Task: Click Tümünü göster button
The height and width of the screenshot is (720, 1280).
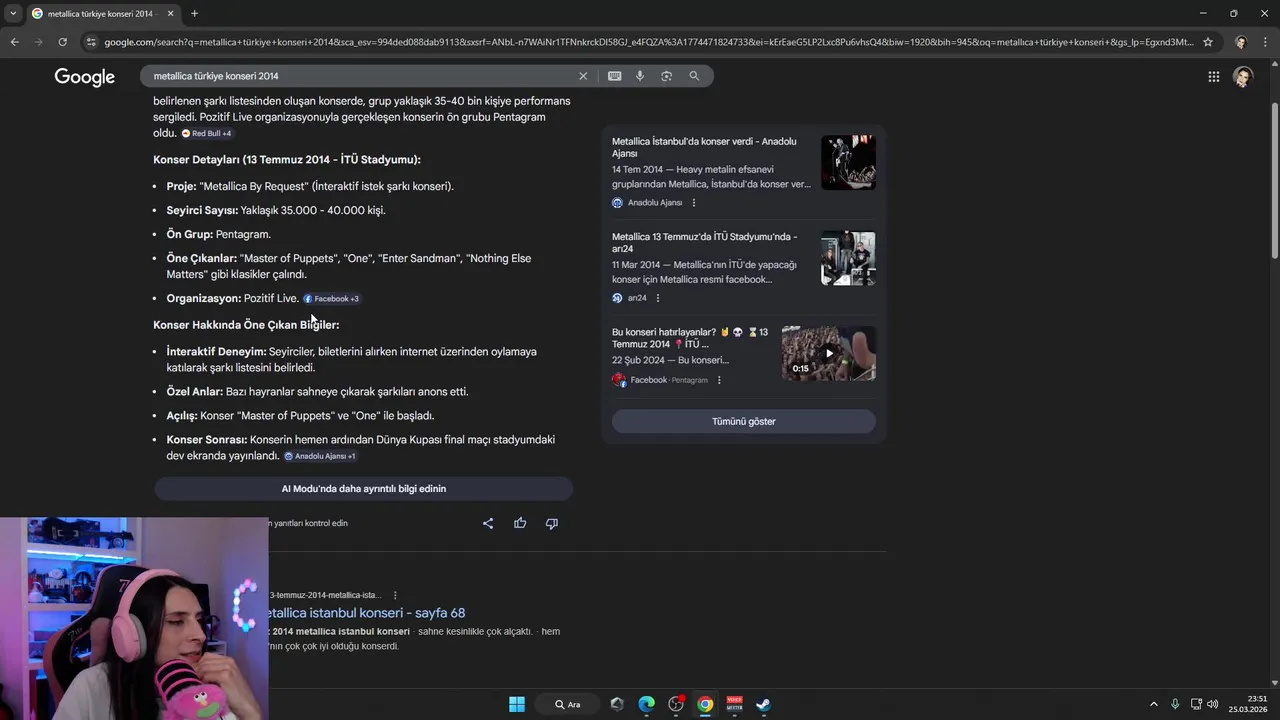Action: click(x=743, y=421)
